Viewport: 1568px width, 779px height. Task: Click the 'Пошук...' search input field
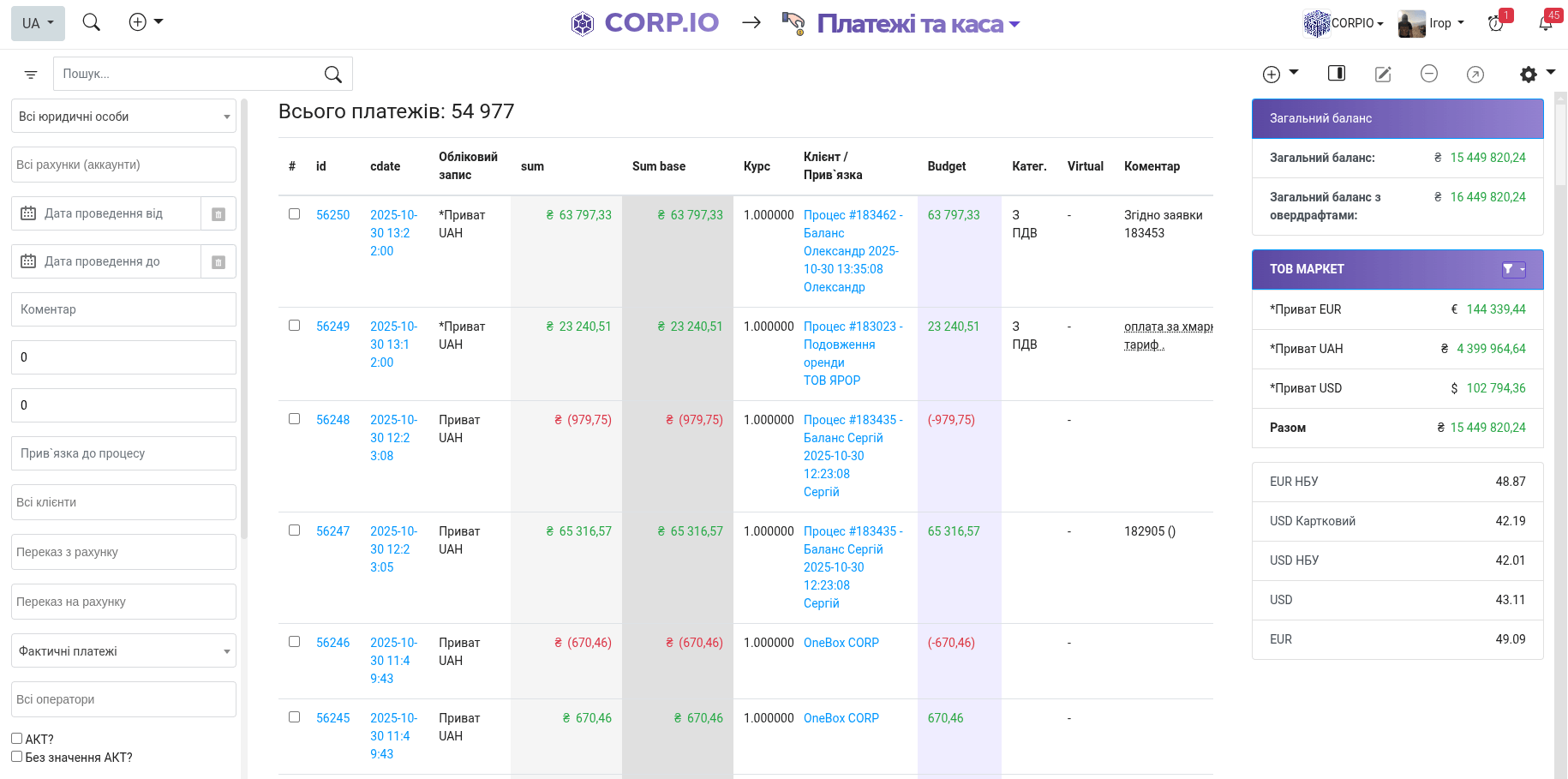click(187, 75)
